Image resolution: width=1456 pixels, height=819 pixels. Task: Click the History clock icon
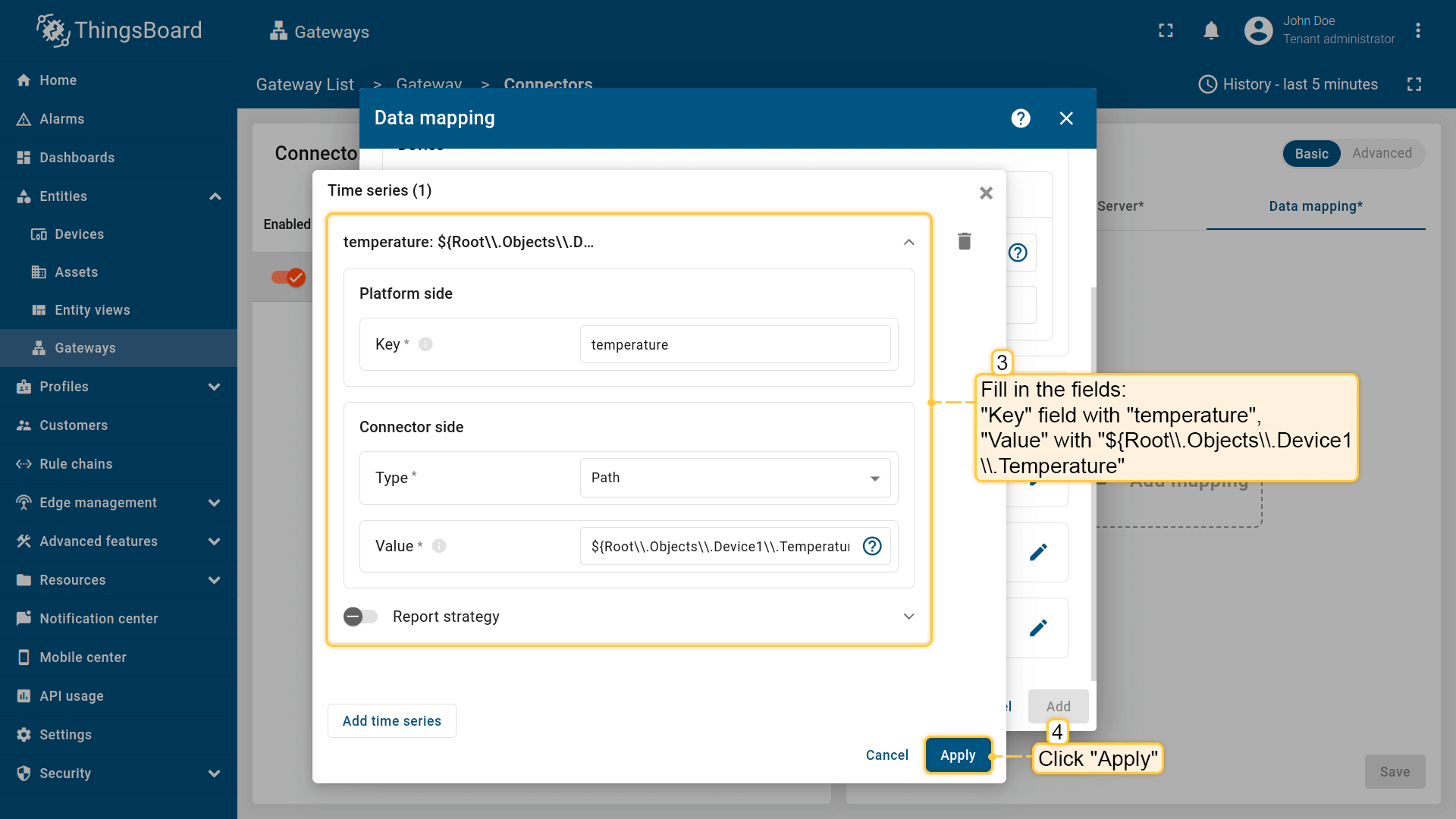(x=1207, y=84)
